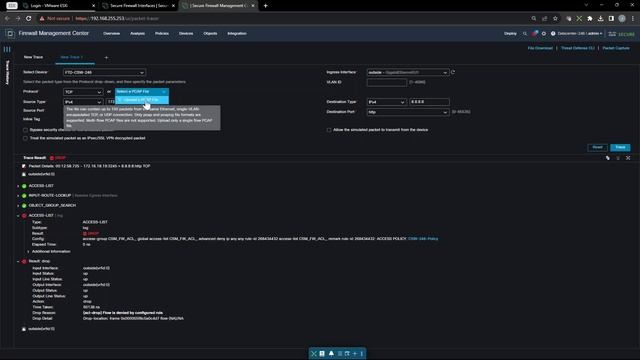Click the Firewall Management Center logo icon
Image resolution: width=640 pixels, height=360 pixels.
click(10, 33)
